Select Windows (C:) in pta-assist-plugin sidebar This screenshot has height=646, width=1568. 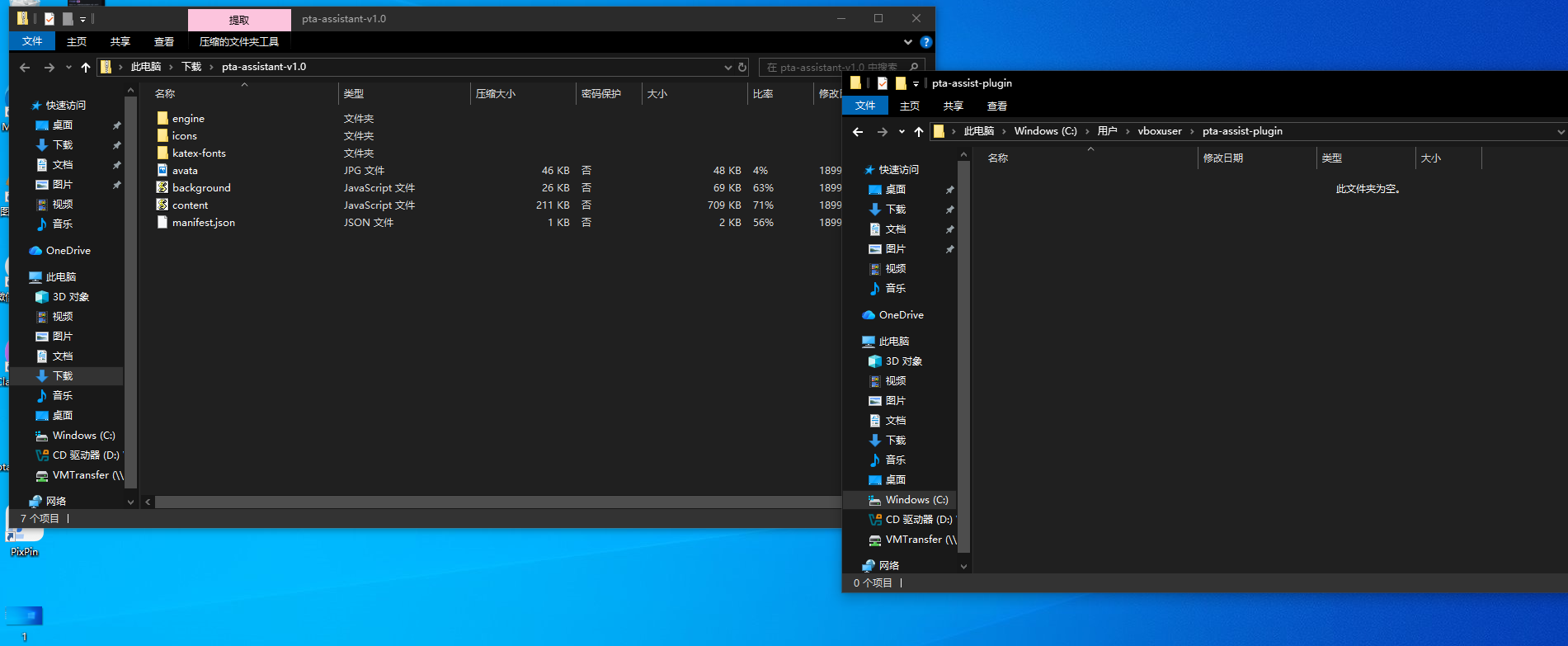click(907, 500)
